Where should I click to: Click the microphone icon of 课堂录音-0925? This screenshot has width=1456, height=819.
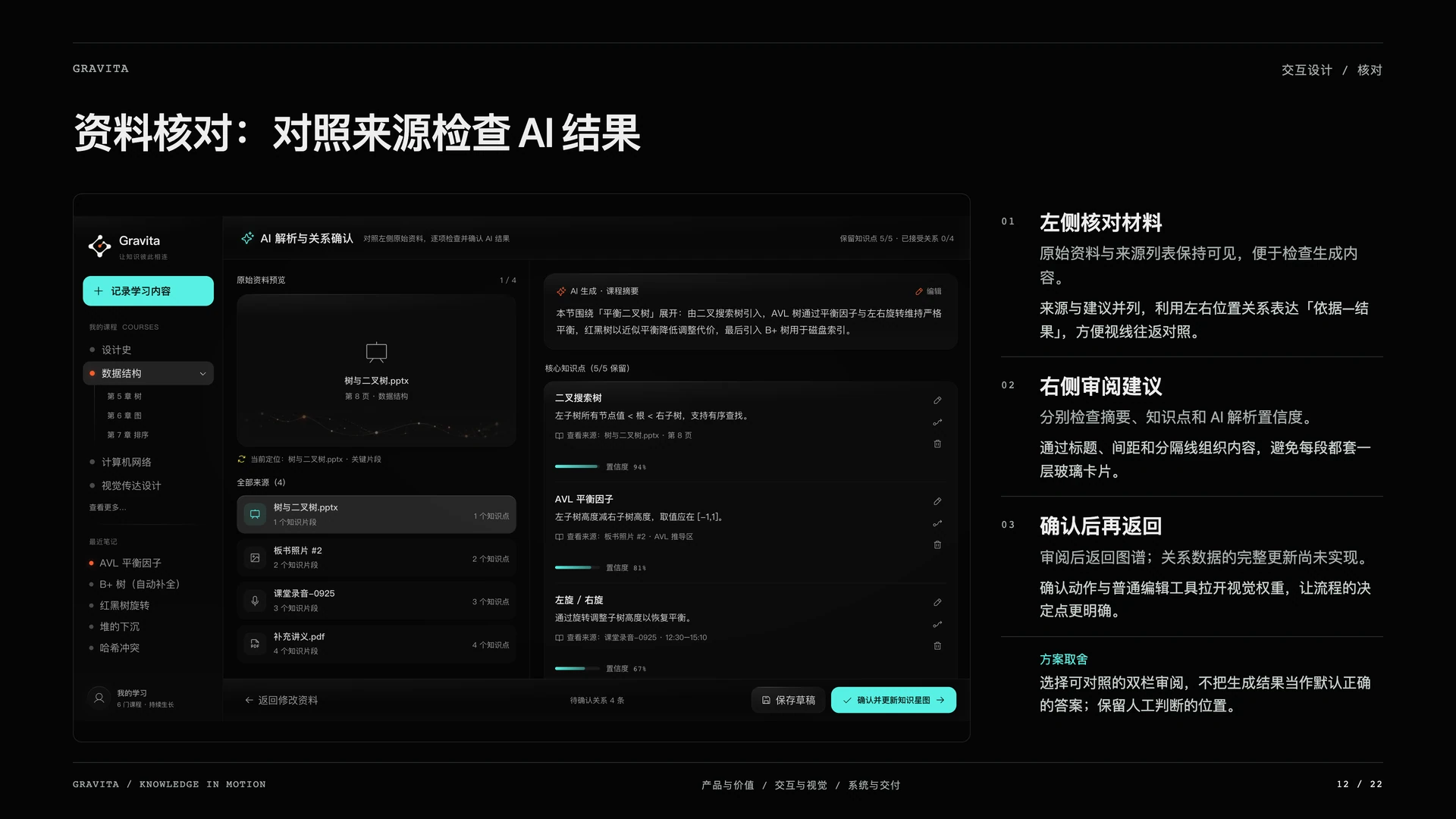click(255, 601)
